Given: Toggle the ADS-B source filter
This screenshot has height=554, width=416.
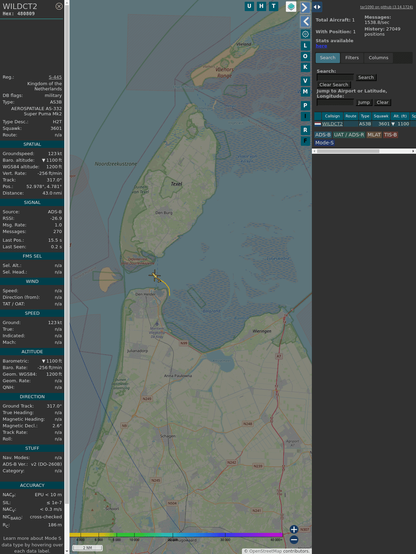Looking at the screenshot, I should [x=323, y=135].
